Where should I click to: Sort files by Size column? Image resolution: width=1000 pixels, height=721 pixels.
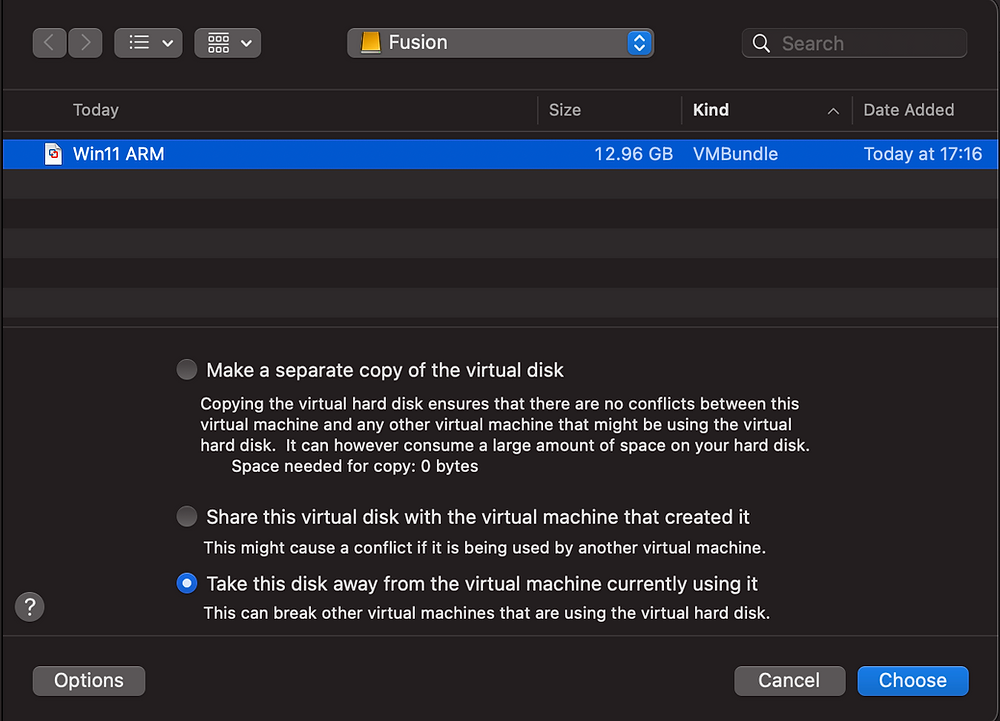(x=564, y=110)
